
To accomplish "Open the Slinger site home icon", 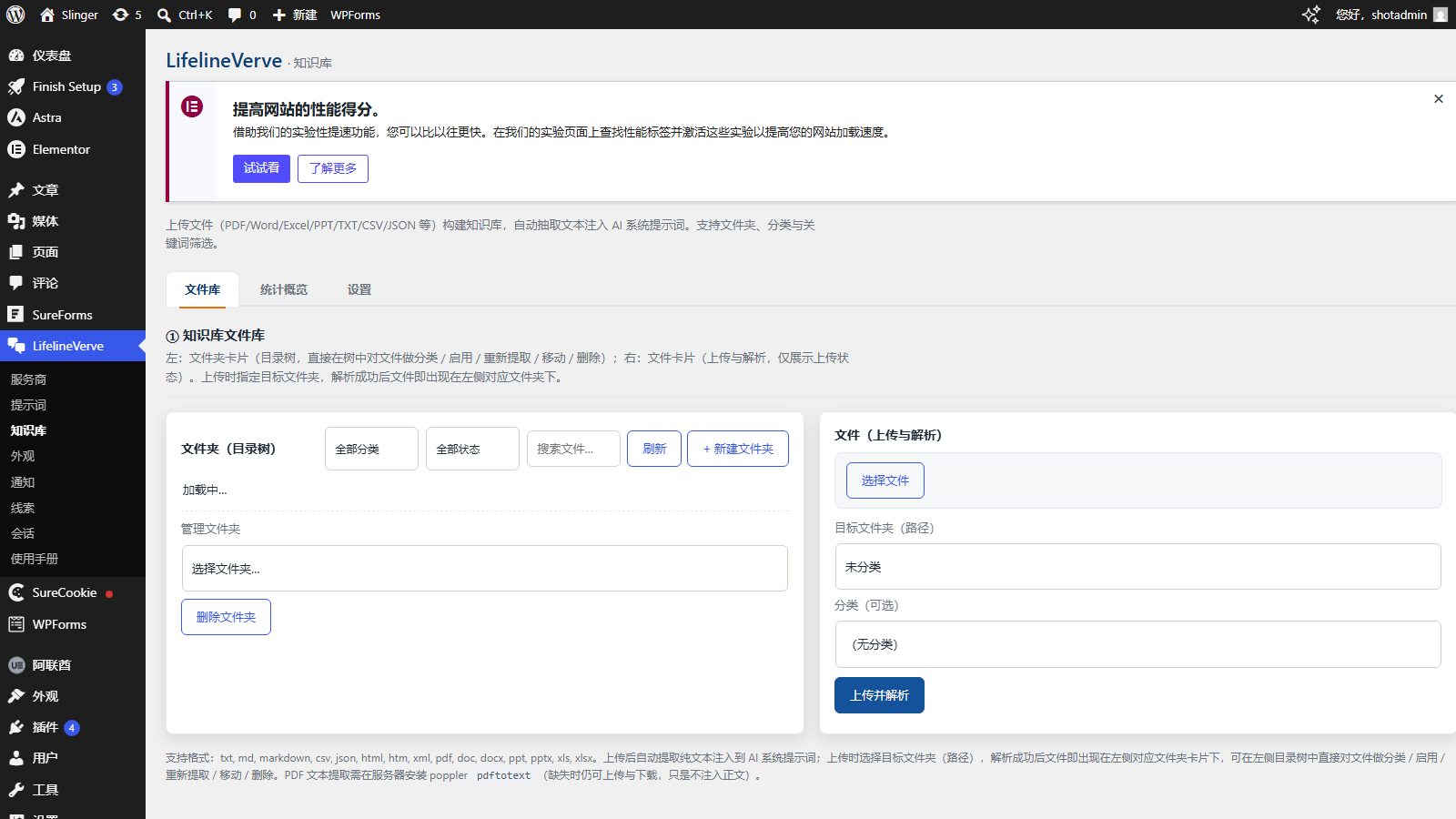I will click(x=47, y=15).
